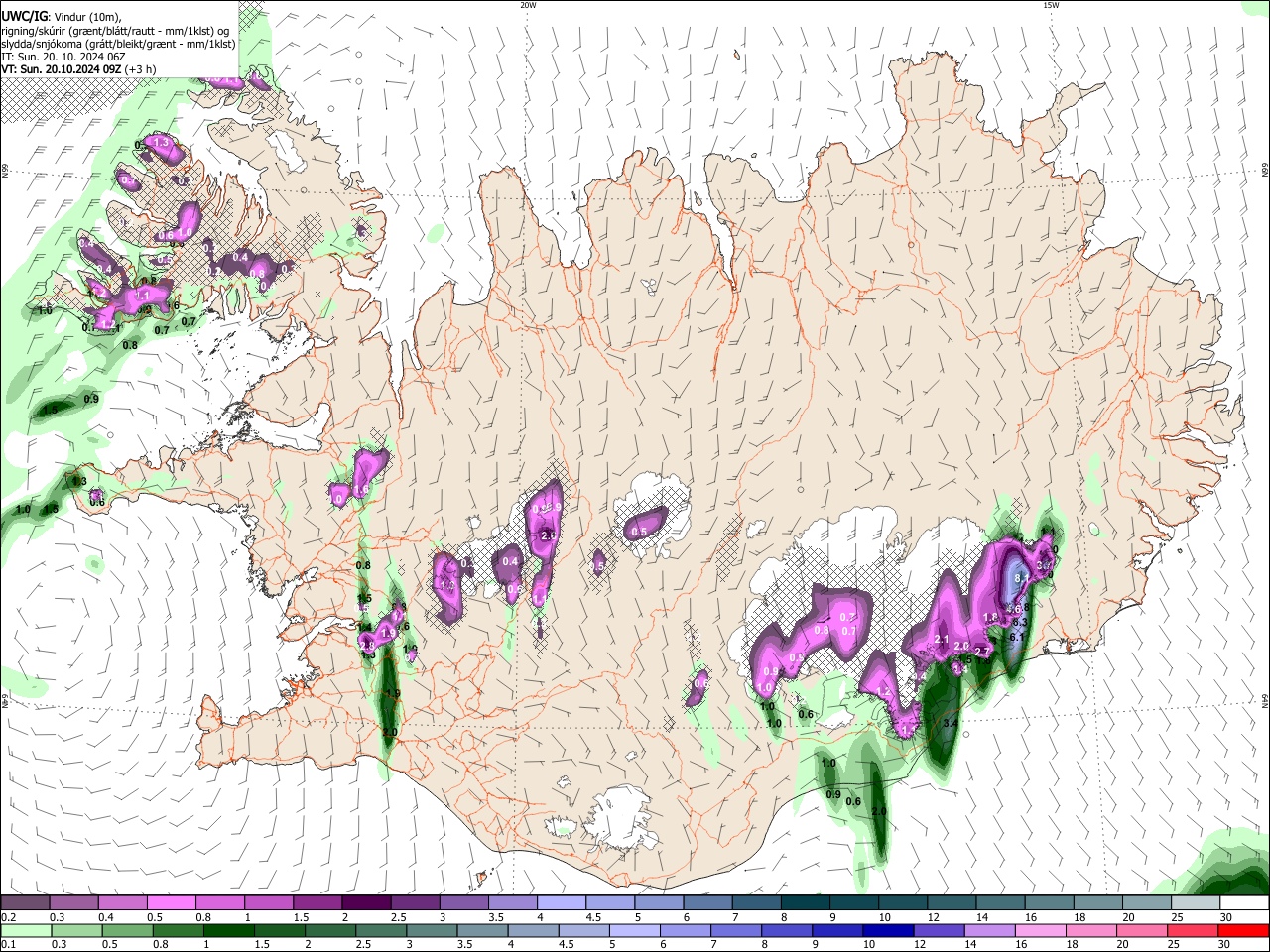Click the lavender 14–16 swatch on lower scale

pyautogui.click(x=989, y=930)
